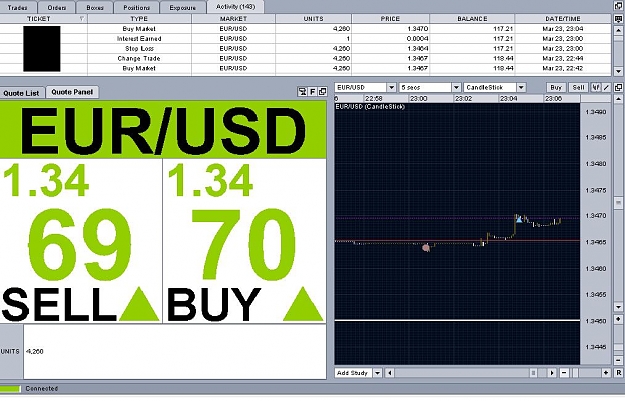Click the R reset chart button
The image size is (625, 401).
coord(619,373)
